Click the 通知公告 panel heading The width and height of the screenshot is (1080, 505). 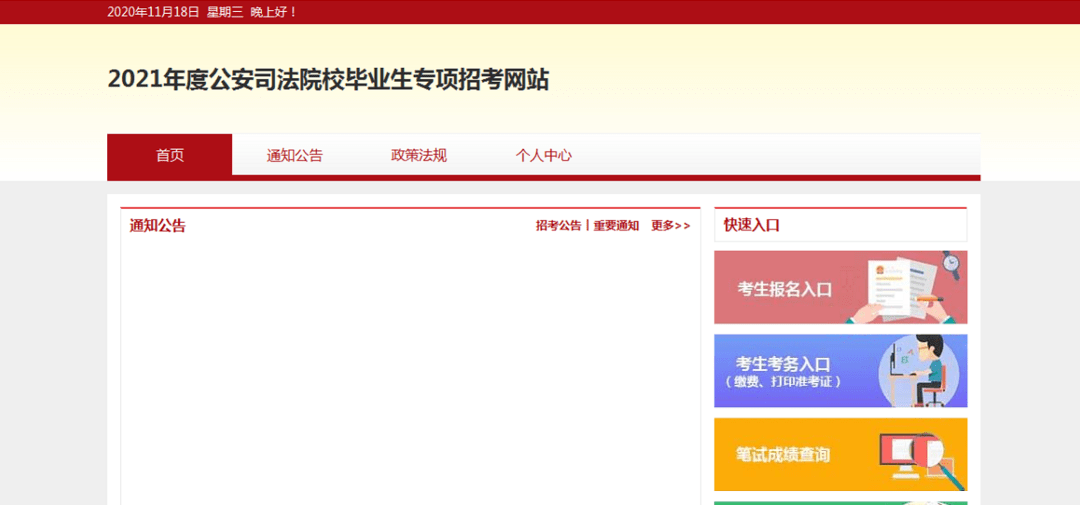(157, 226)
